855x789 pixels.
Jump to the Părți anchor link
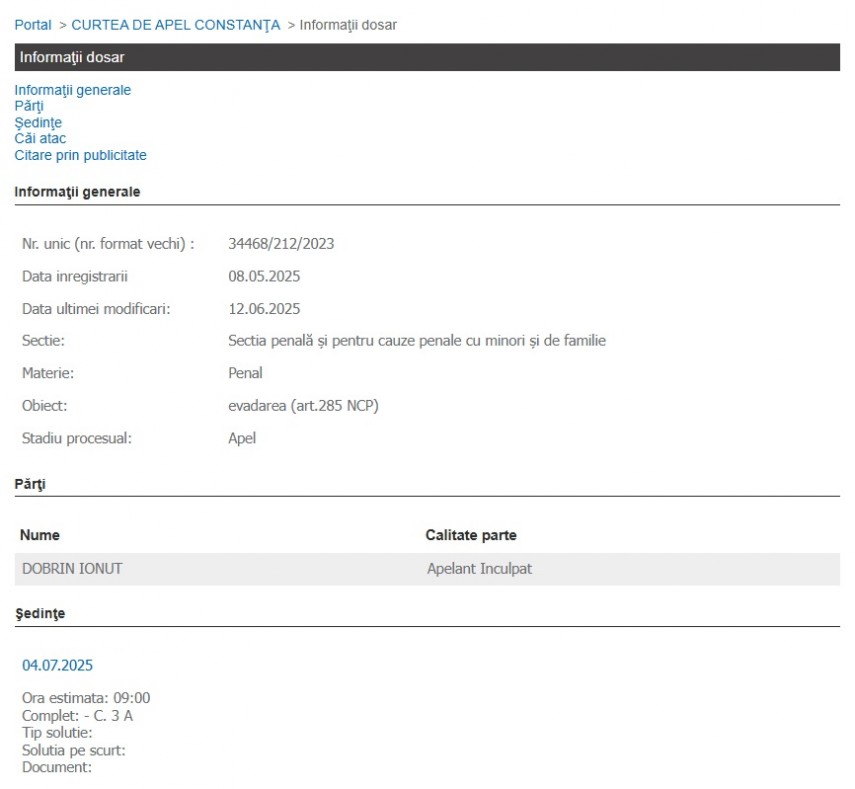(x=29, y=106)
